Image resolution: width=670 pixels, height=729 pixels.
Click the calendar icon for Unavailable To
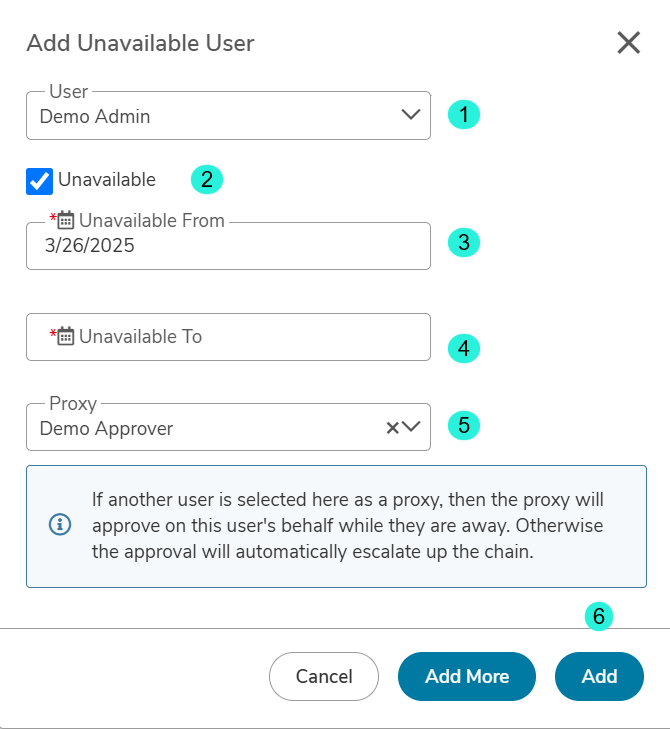66,336
